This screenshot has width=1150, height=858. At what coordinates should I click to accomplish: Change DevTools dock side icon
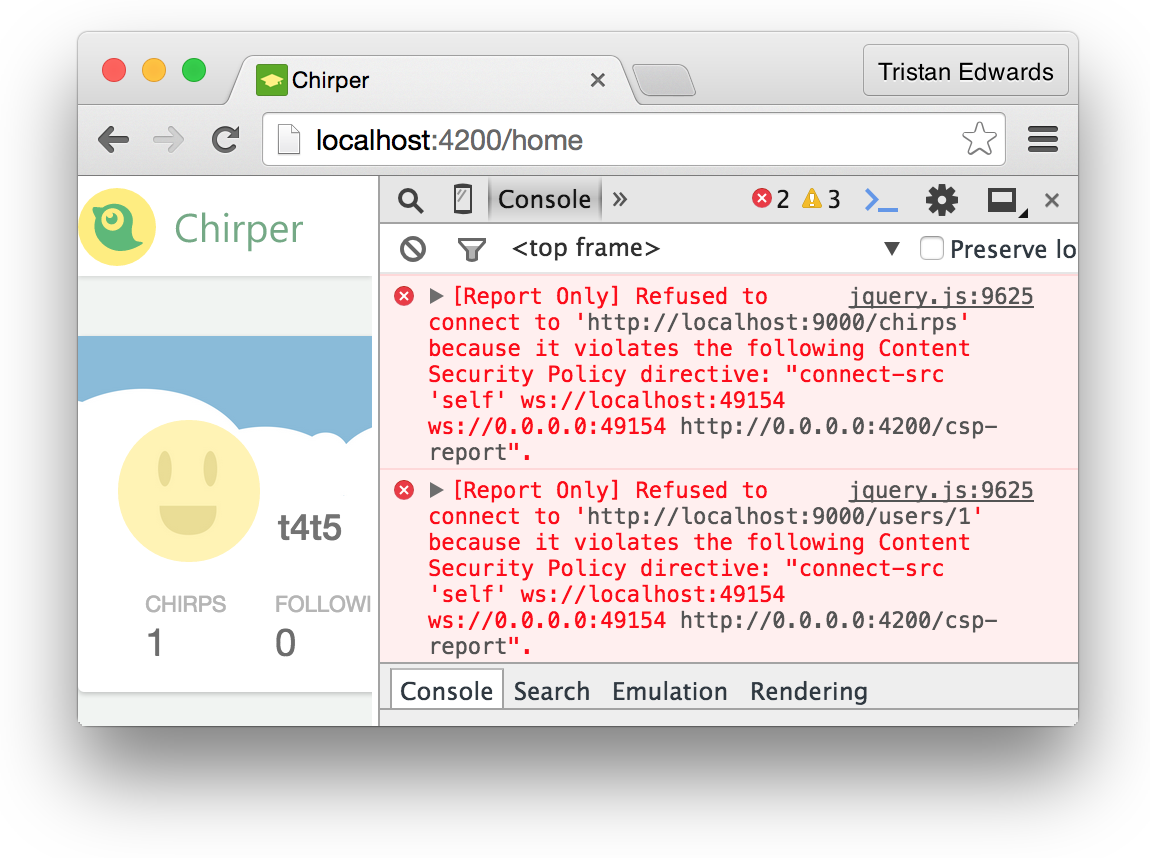click(x=1003, y=200)
